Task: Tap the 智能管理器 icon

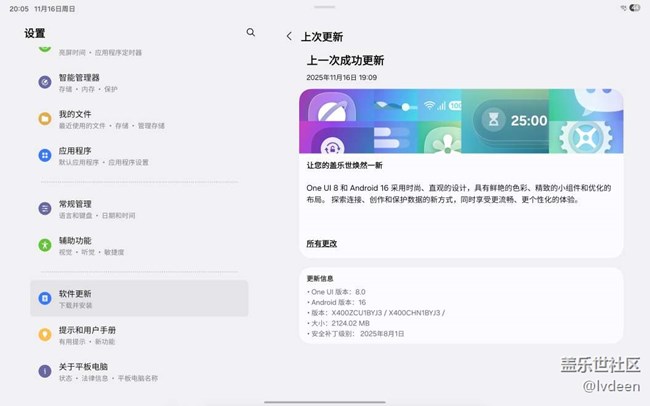Action: [45, 82]
